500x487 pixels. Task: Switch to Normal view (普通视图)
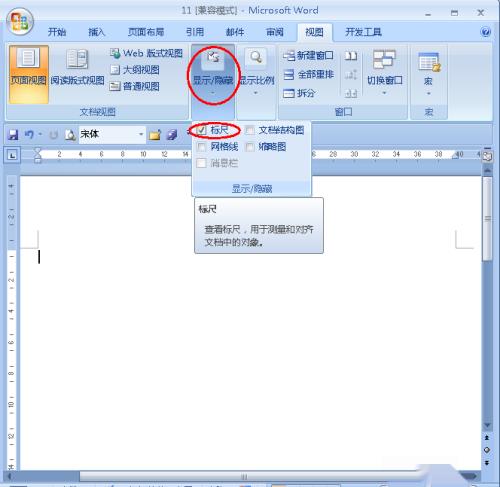135,86
